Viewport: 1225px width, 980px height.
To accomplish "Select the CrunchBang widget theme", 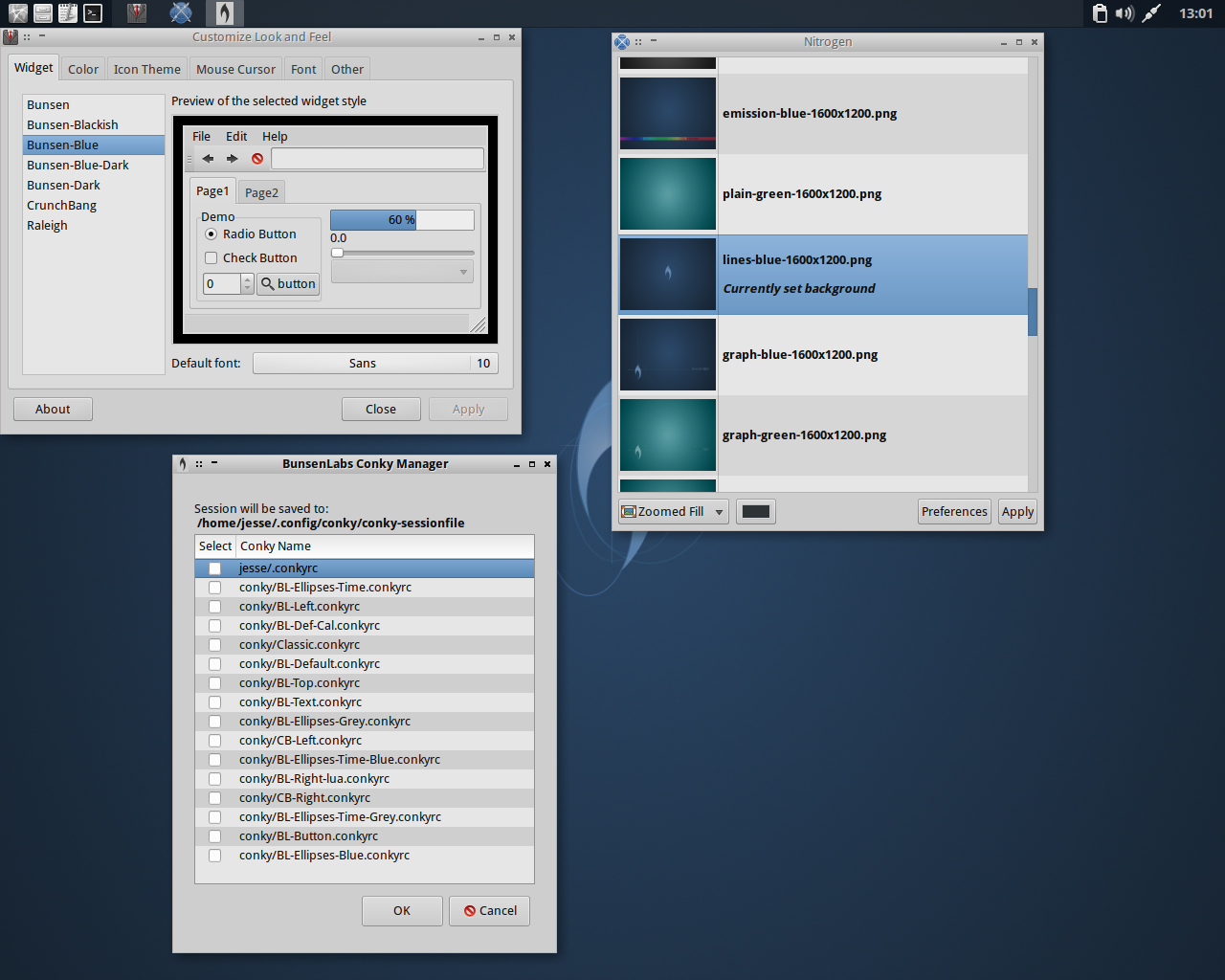I will point(93,206).
